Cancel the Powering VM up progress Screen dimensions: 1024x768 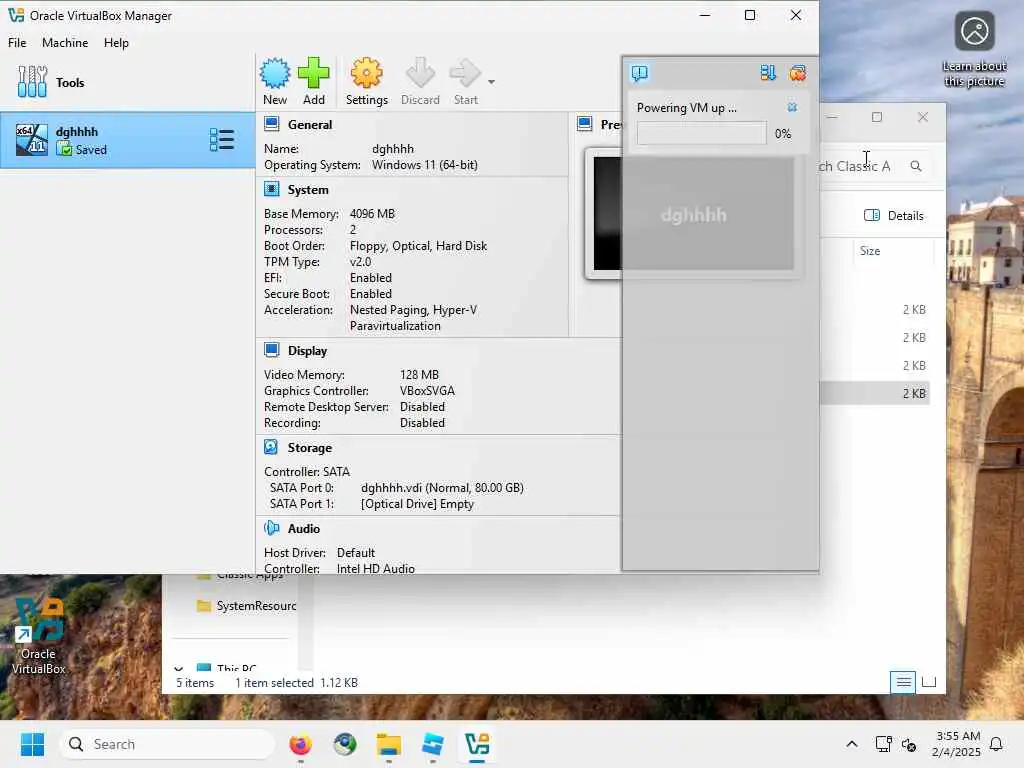click(x=792, y=108)
